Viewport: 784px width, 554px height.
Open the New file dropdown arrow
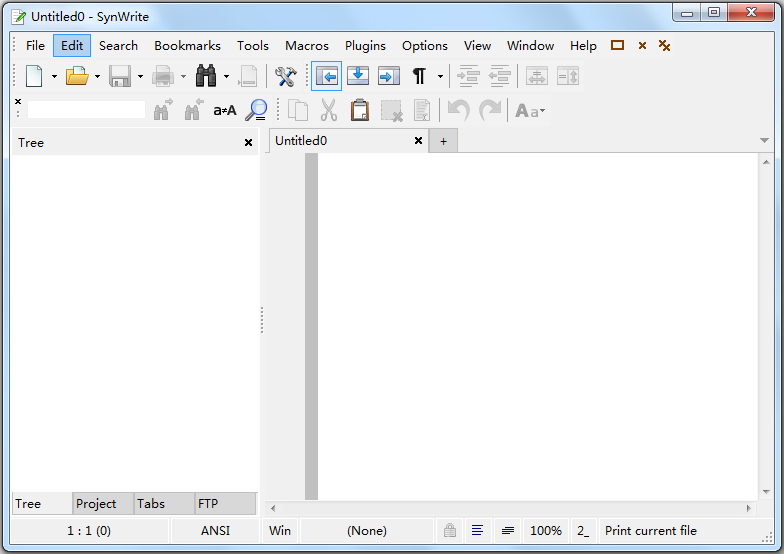coord(54,76)
